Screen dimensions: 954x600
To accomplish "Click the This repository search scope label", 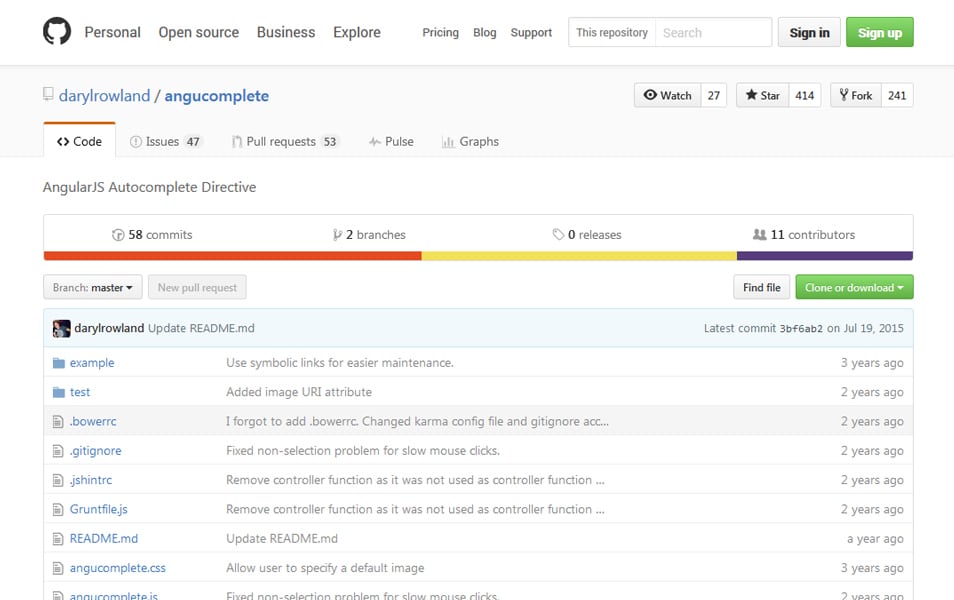I will click(612, 32).
